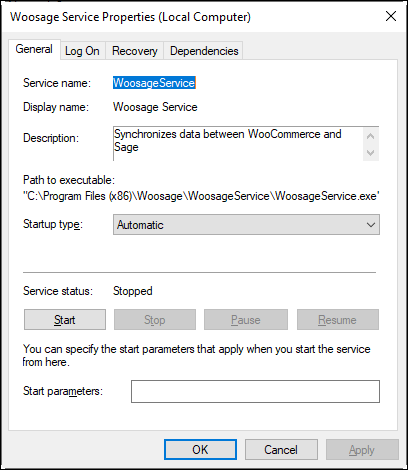The height and width of the screenshot is (470, 408).
Task: Click the description scroll up arrow
Action: [x=371, y=136]
